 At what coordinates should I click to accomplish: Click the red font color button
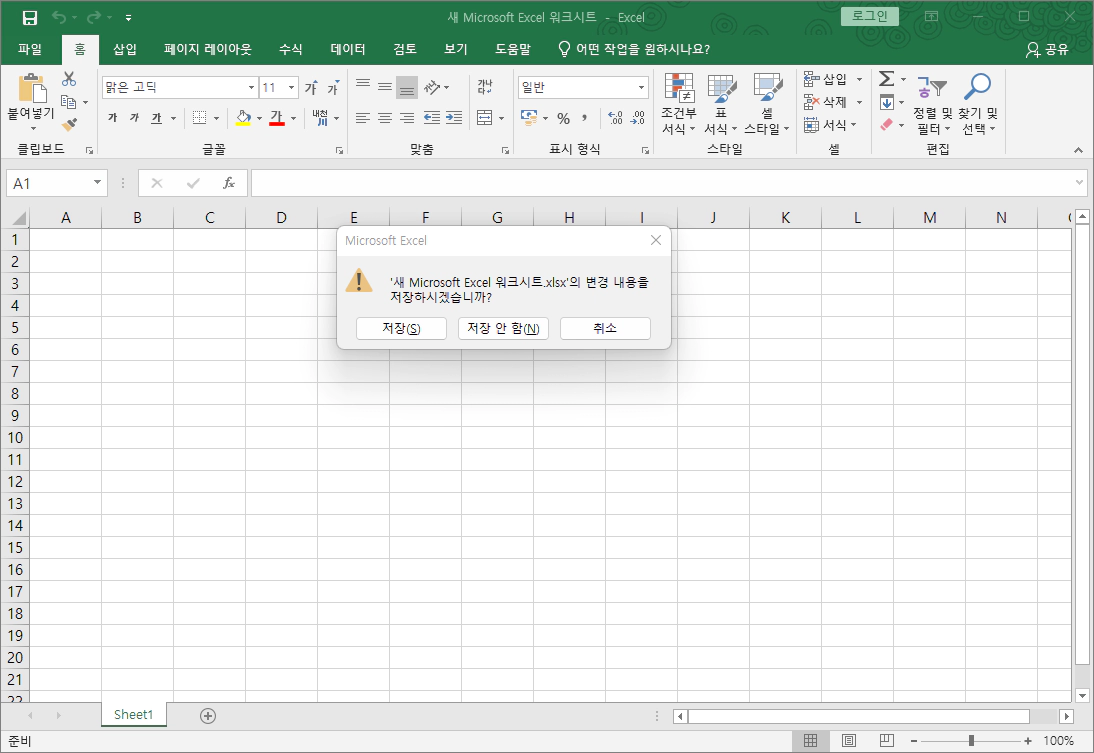(x=277, y=118)
